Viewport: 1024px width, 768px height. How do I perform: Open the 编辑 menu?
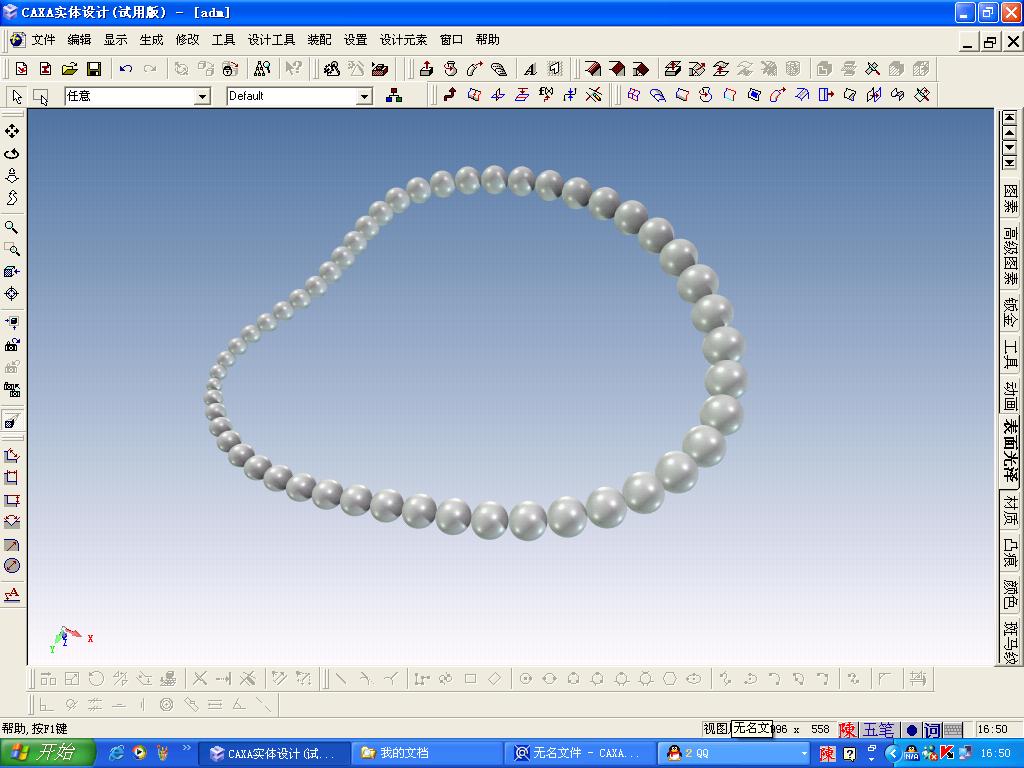coord(80,40)
